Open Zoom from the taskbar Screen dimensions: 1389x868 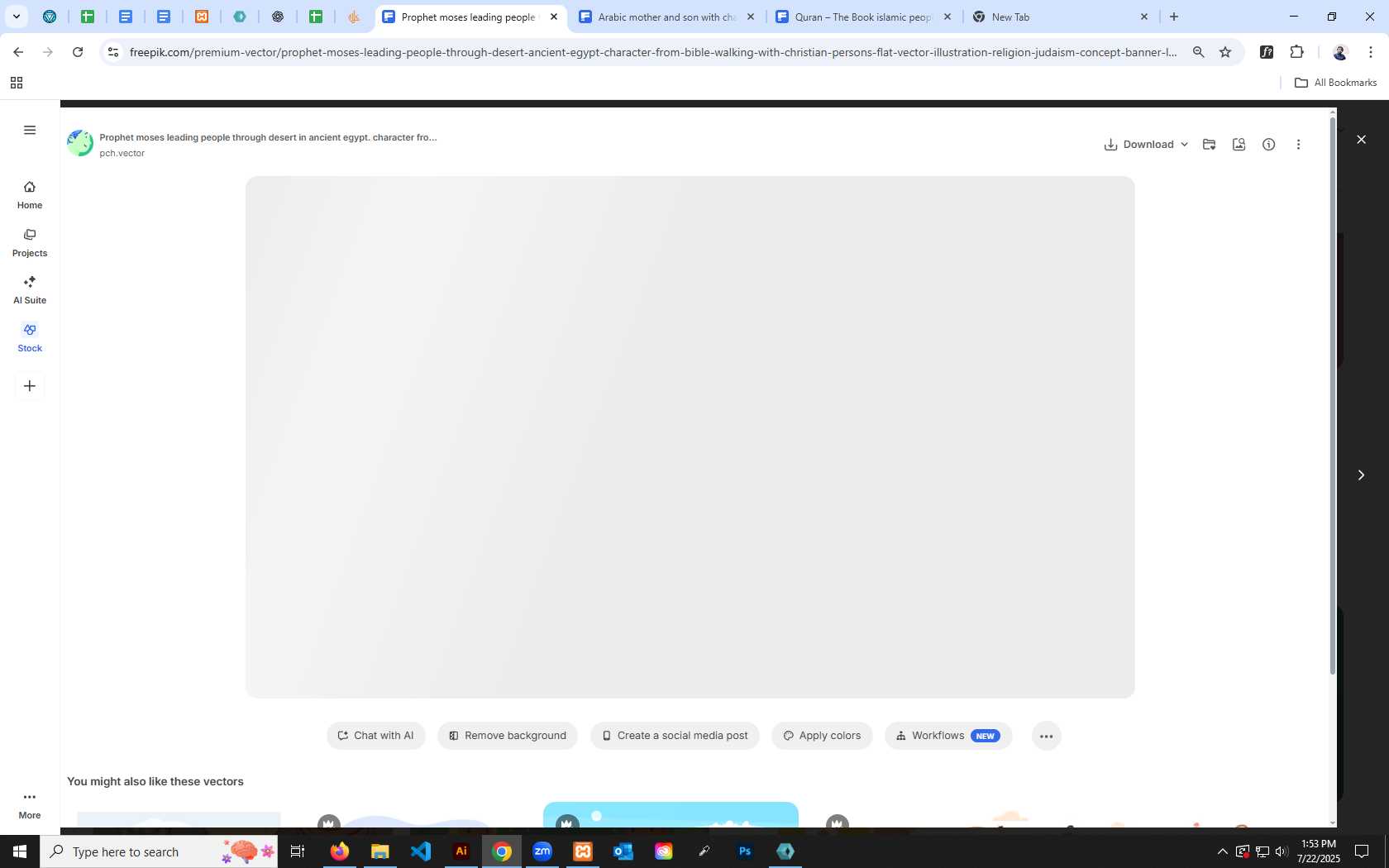click(x=542, y=851)
